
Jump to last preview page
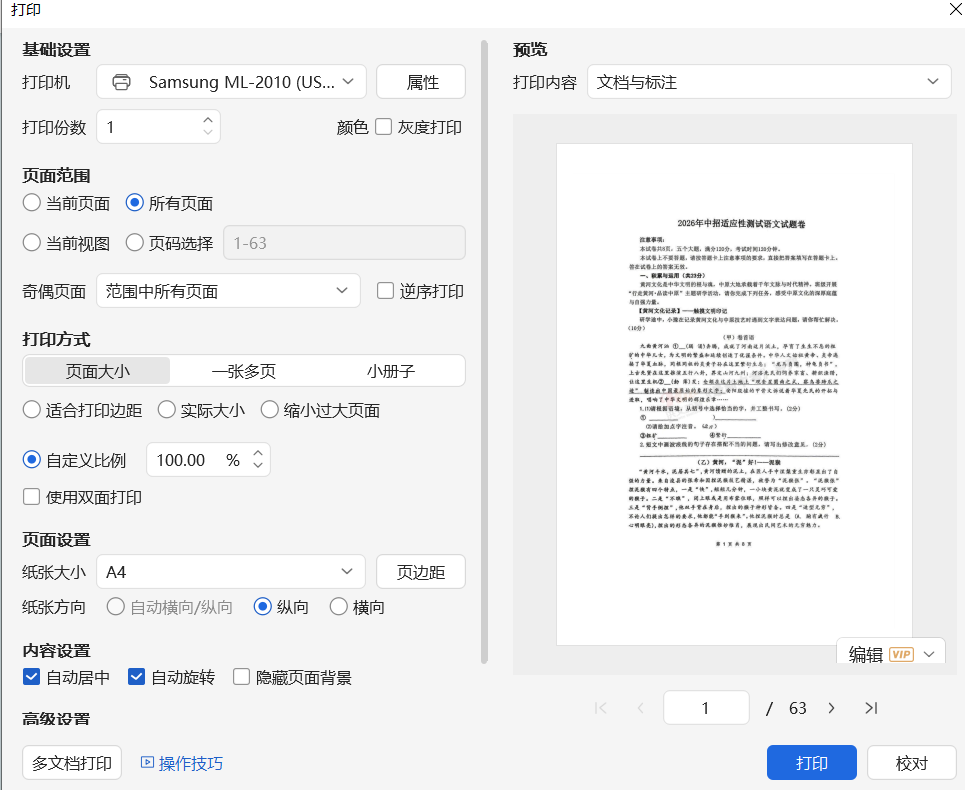tap(871, 708)
